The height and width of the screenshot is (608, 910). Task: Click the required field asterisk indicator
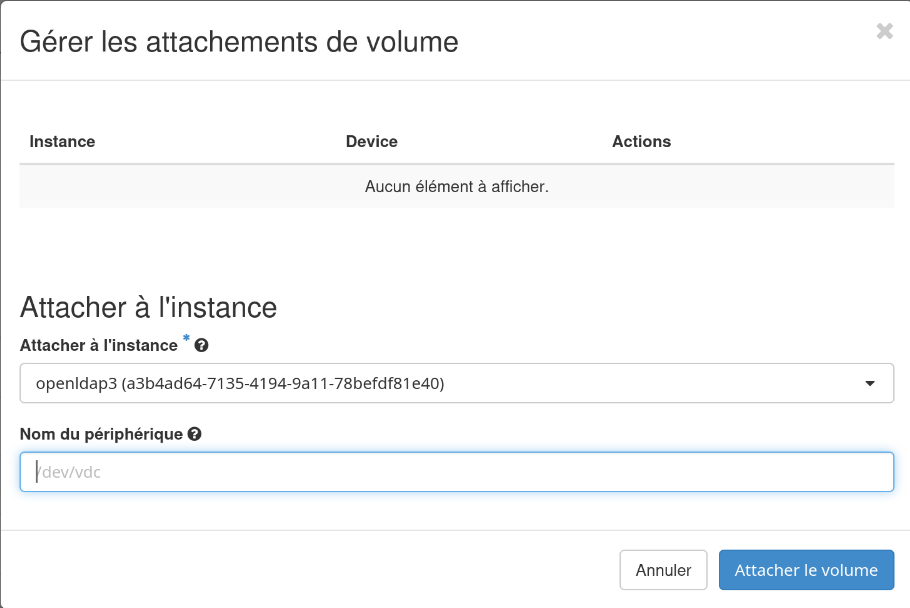(186, 341)
